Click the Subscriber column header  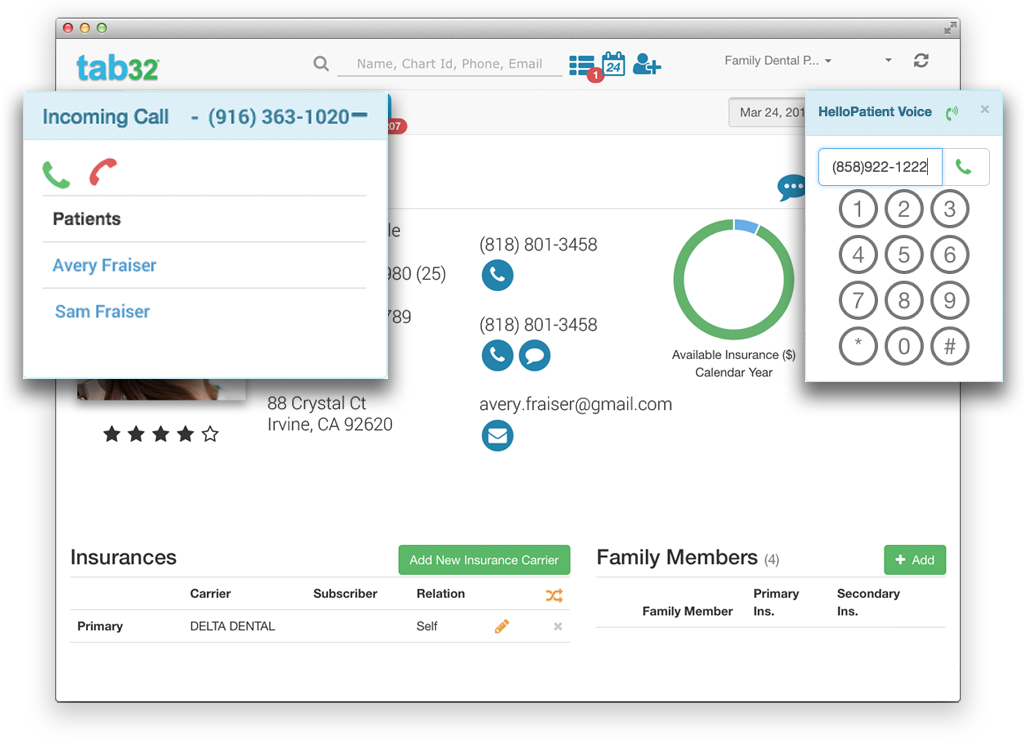(x=345, y=593)
